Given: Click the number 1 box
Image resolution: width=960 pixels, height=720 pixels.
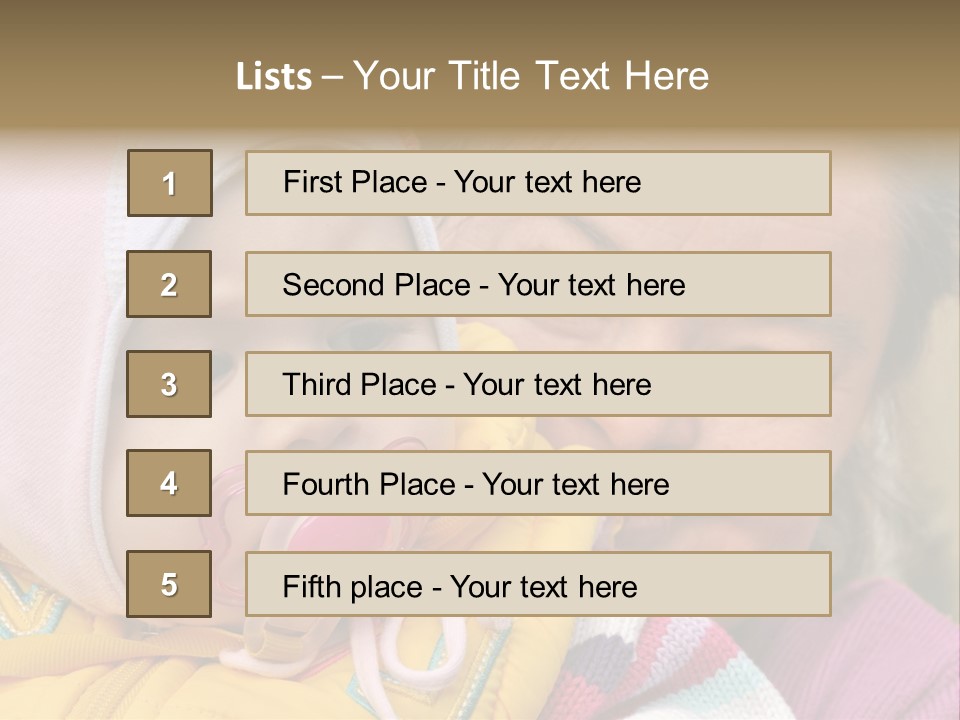Looking at the screenshot, I should coord(169,183).
